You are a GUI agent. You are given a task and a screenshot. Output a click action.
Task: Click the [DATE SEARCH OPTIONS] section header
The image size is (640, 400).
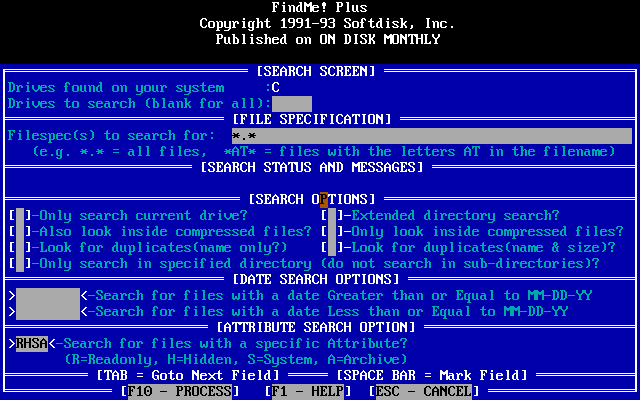[x=316, y=280]
